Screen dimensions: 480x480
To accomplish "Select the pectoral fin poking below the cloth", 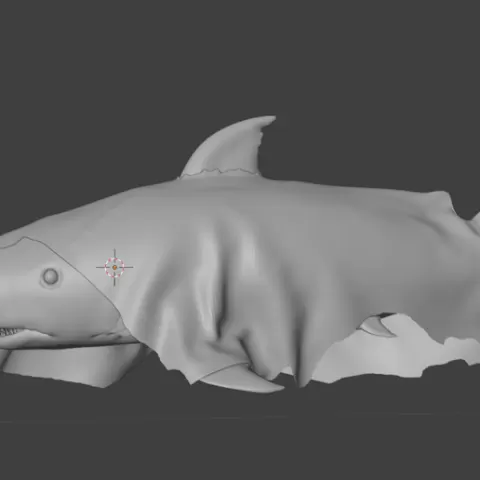I will coord(242,378).
